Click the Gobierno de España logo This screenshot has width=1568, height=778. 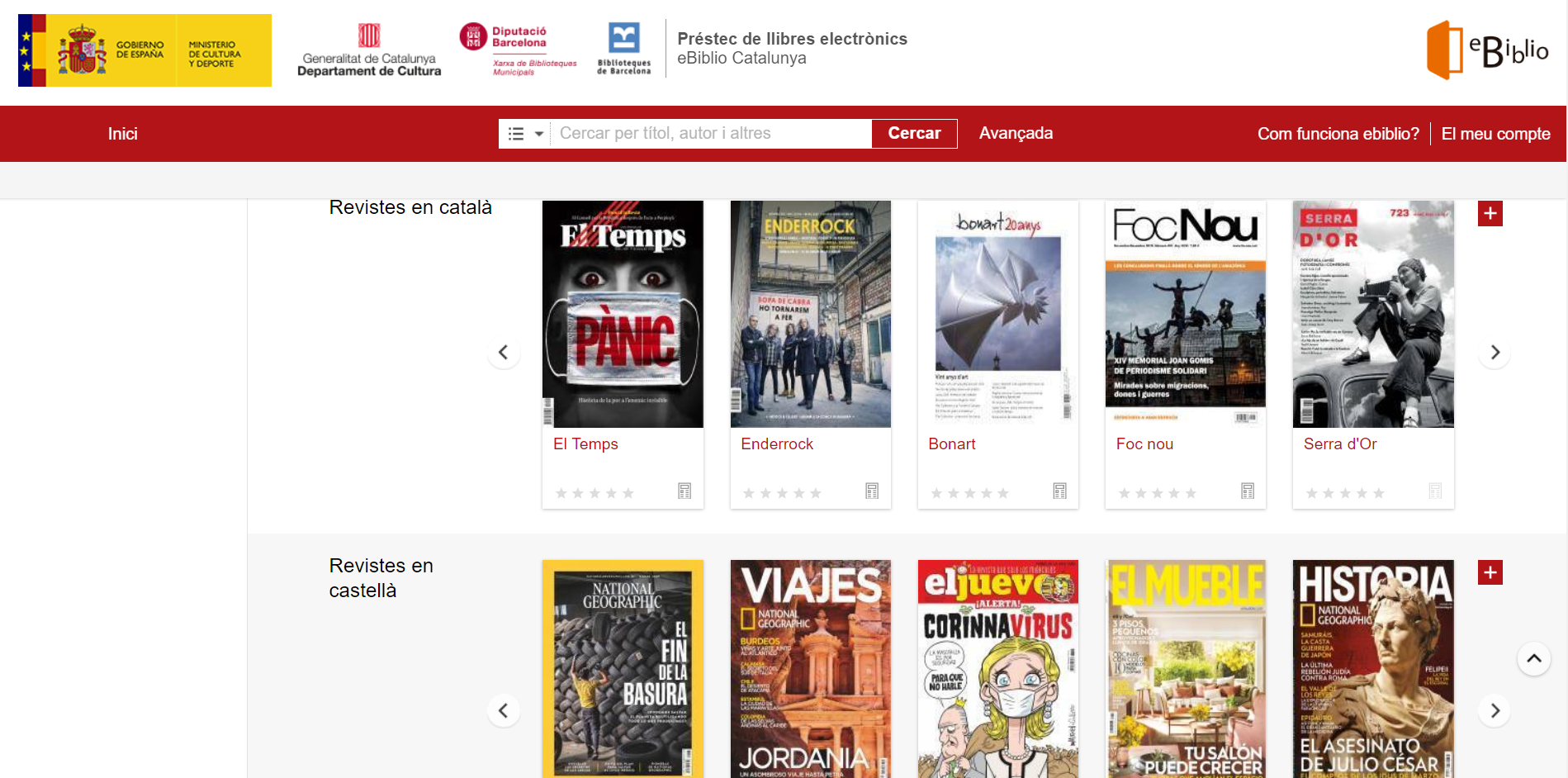pos(144,50)
